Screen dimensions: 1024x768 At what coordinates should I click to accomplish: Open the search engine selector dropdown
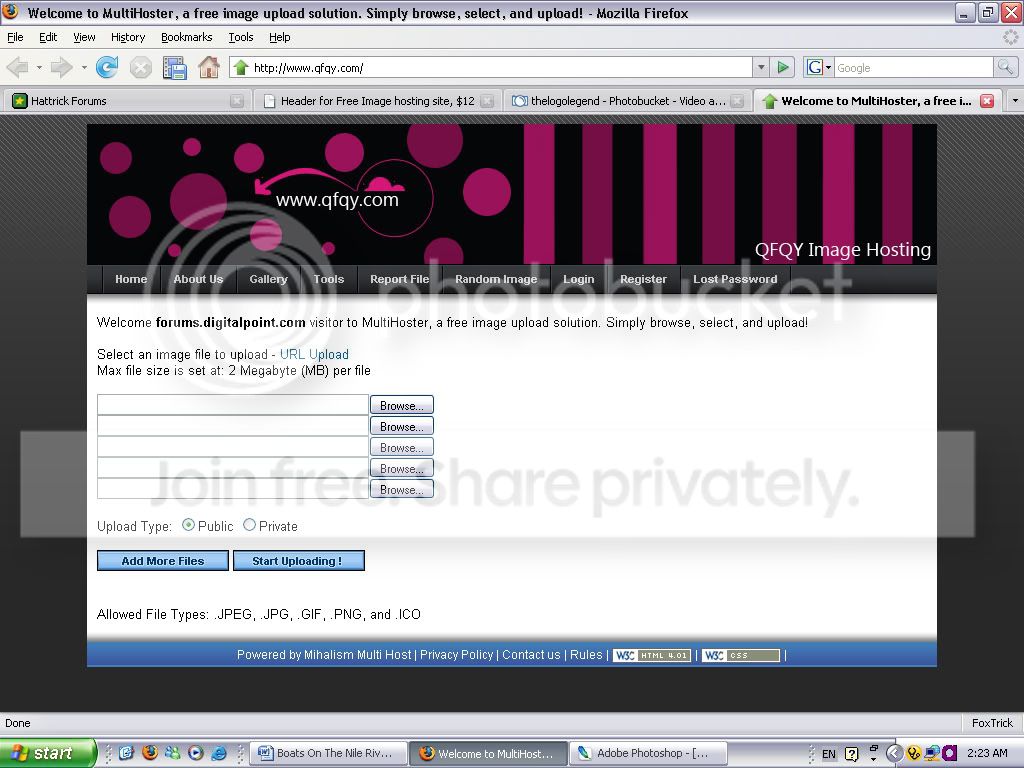[828, 67]
